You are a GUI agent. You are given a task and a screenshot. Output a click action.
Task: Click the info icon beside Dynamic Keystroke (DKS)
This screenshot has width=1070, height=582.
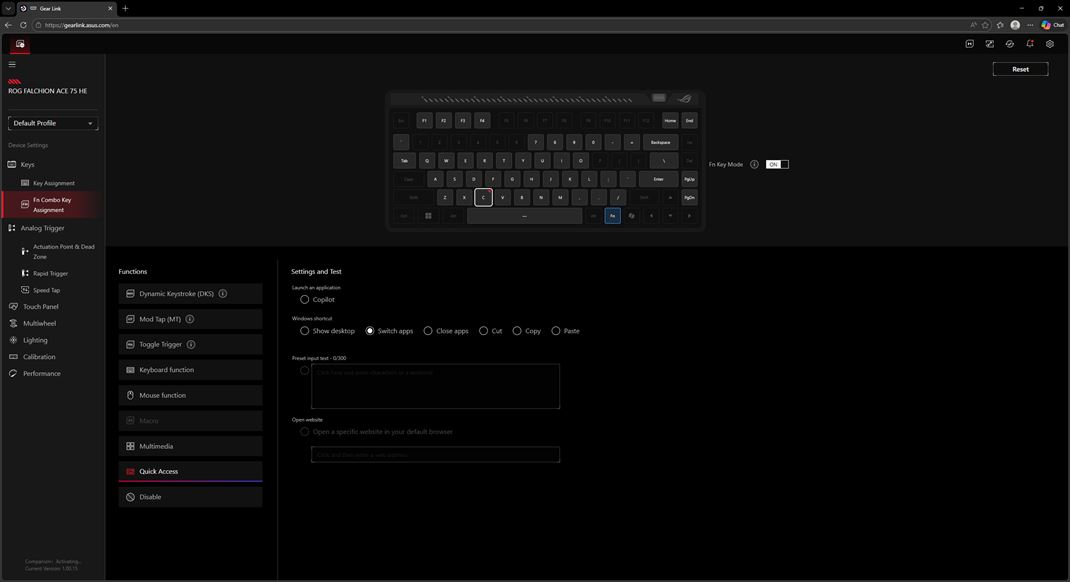pyautogui.click(x=222, y=294)
